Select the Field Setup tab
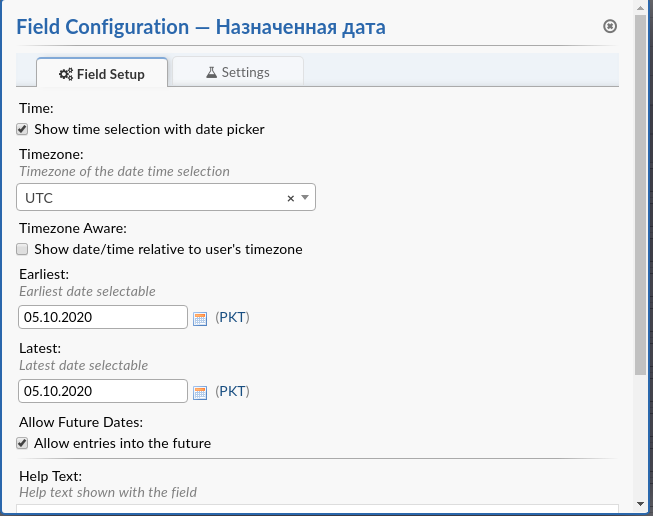The image size is (653, 516). click(102, 73)
